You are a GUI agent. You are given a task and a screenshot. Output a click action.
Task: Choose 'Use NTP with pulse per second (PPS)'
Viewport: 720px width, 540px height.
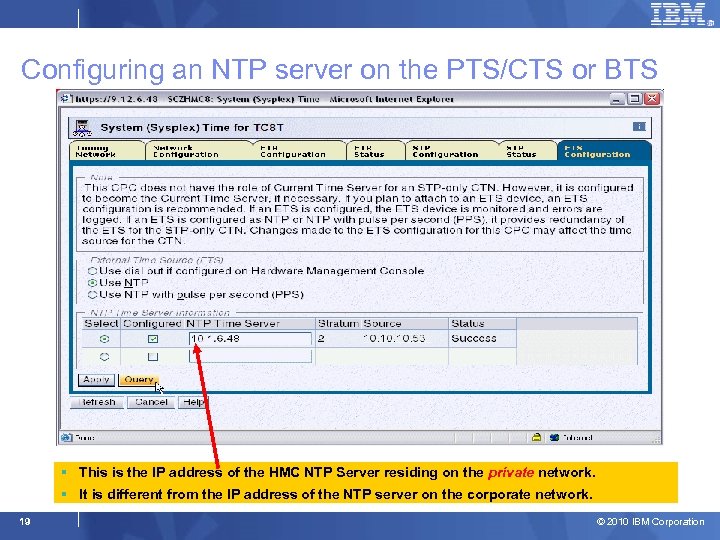tap(92, 295)
